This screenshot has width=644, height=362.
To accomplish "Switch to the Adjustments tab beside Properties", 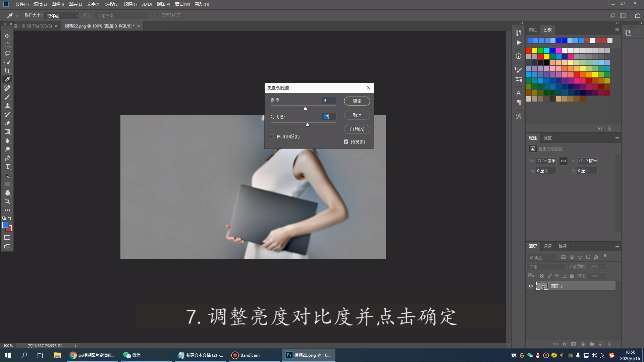I will [x=548, y=138].
